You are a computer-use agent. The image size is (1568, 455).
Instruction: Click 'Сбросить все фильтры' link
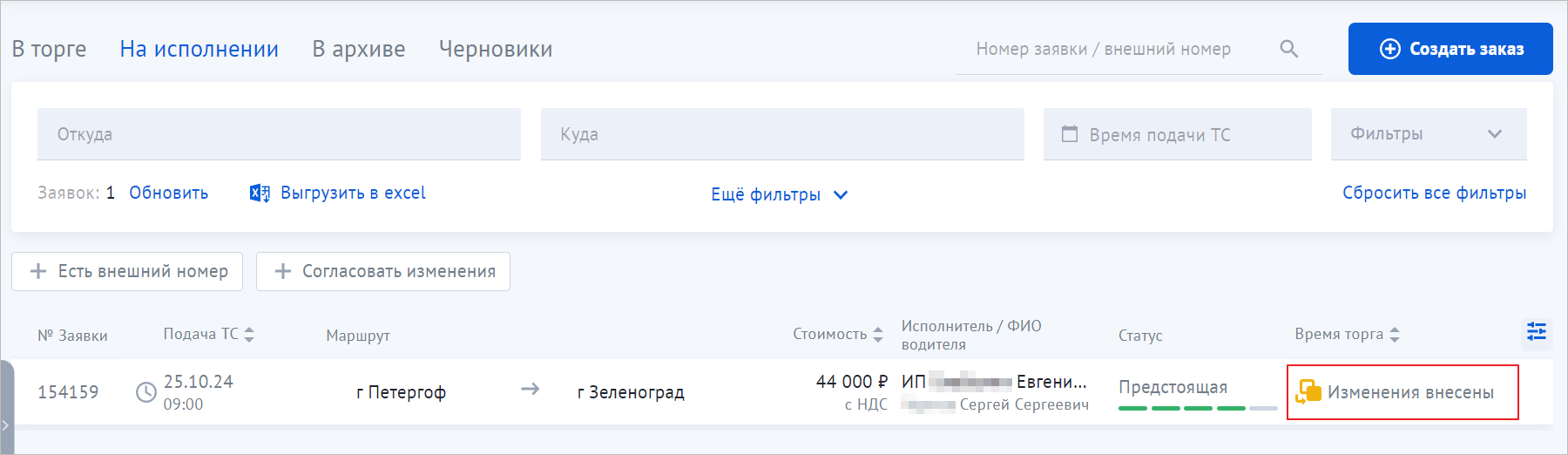pos(1434,193)
